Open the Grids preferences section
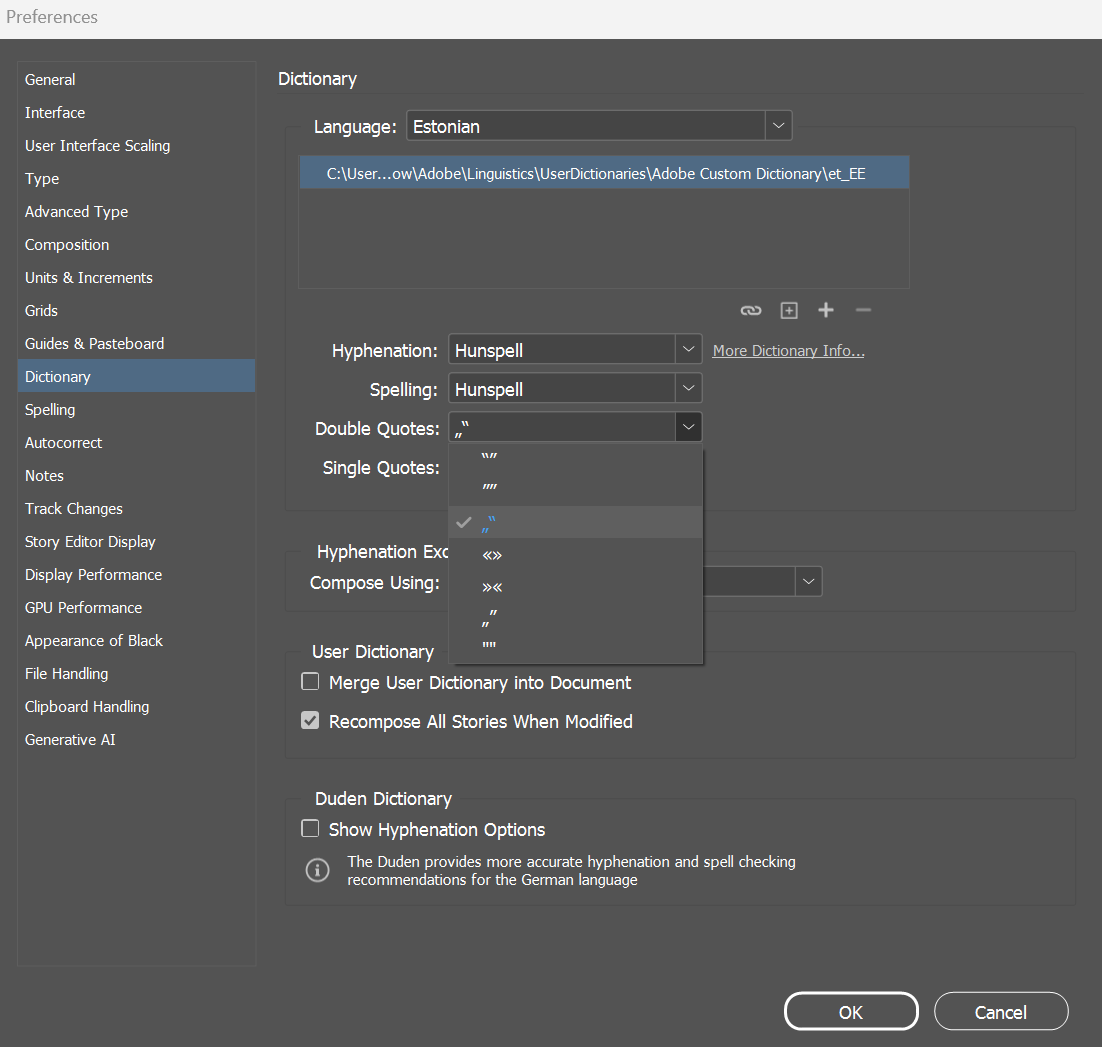The image size is (1102, 1047). pyautogui.click(x=136, y=311)
